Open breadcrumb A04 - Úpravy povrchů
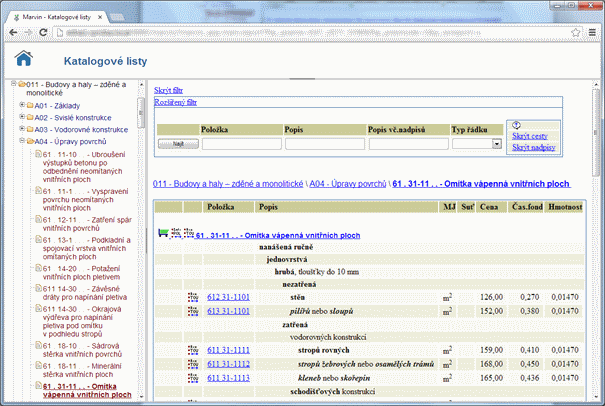Screen dimensions: 605x406 pos(348,184)
